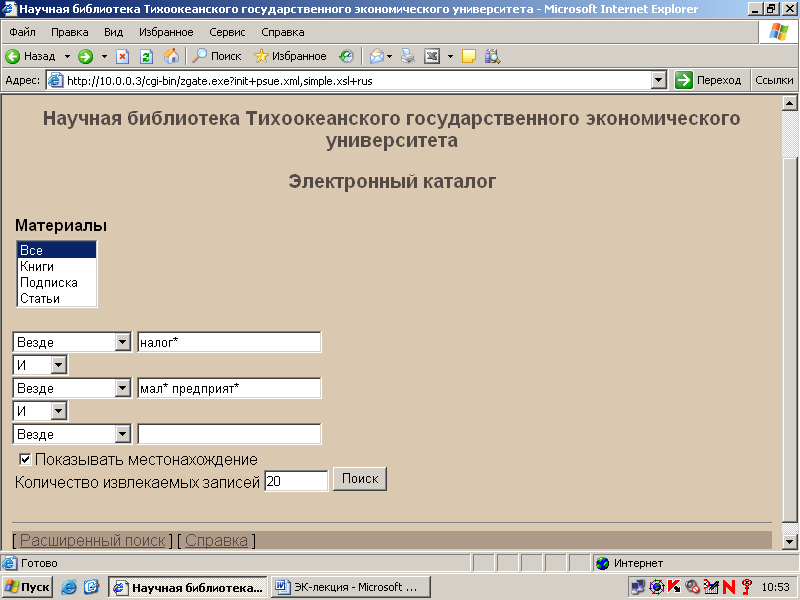Click the red N tray icon

729,587
